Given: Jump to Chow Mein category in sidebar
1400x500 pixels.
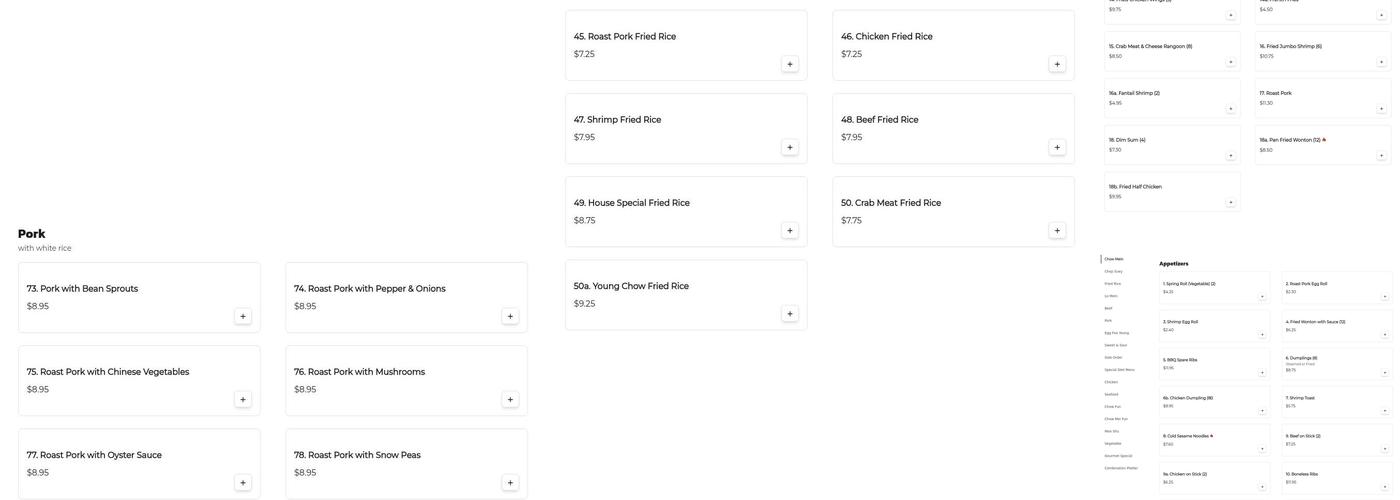Looking at the screenshot, I should coord(1114,259).
